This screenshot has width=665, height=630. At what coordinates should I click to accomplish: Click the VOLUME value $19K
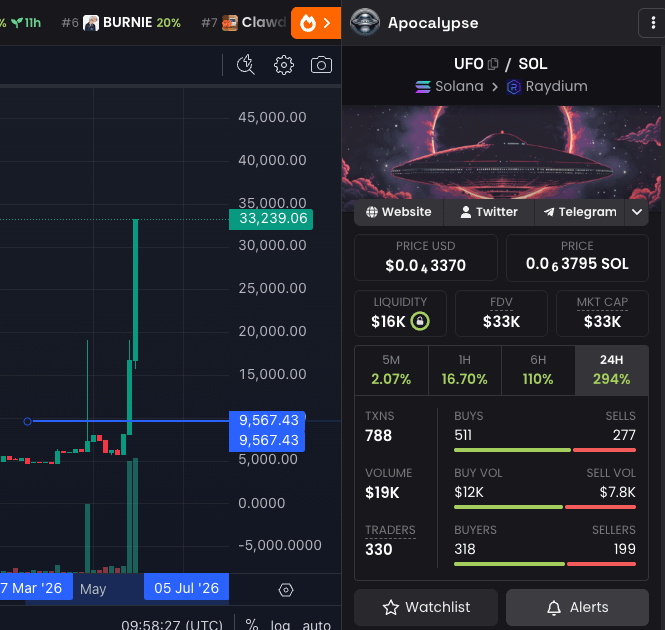pyautogui.click(x=382, y=493)
